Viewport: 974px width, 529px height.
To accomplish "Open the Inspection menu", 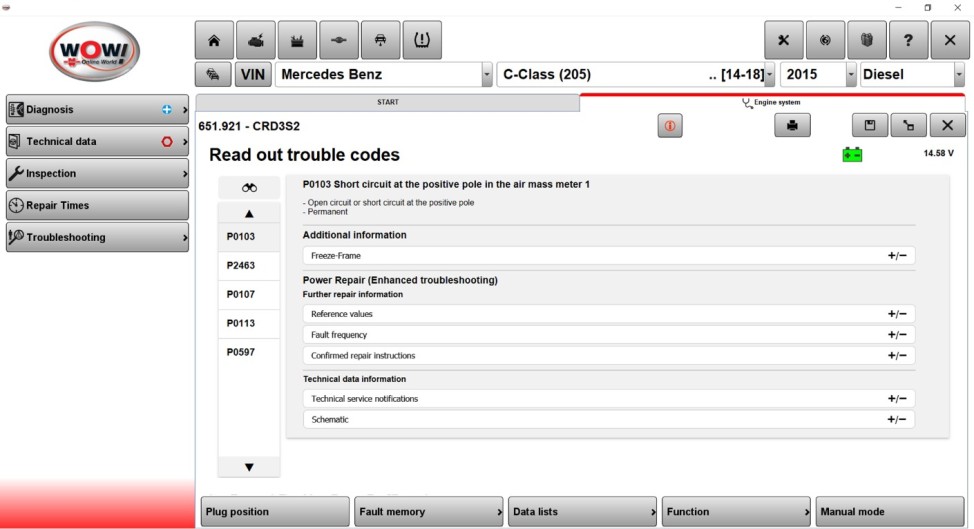I will (98, 173).
